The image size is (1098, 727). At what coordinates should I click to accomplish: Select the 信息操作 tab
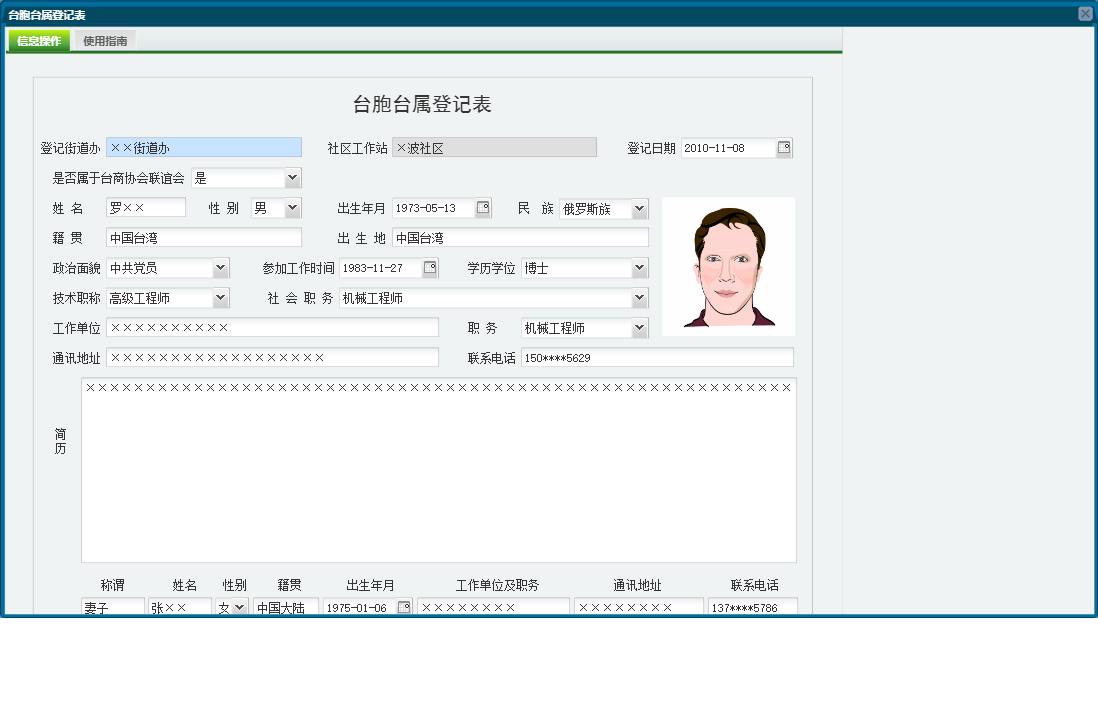(x=39, y=41)
